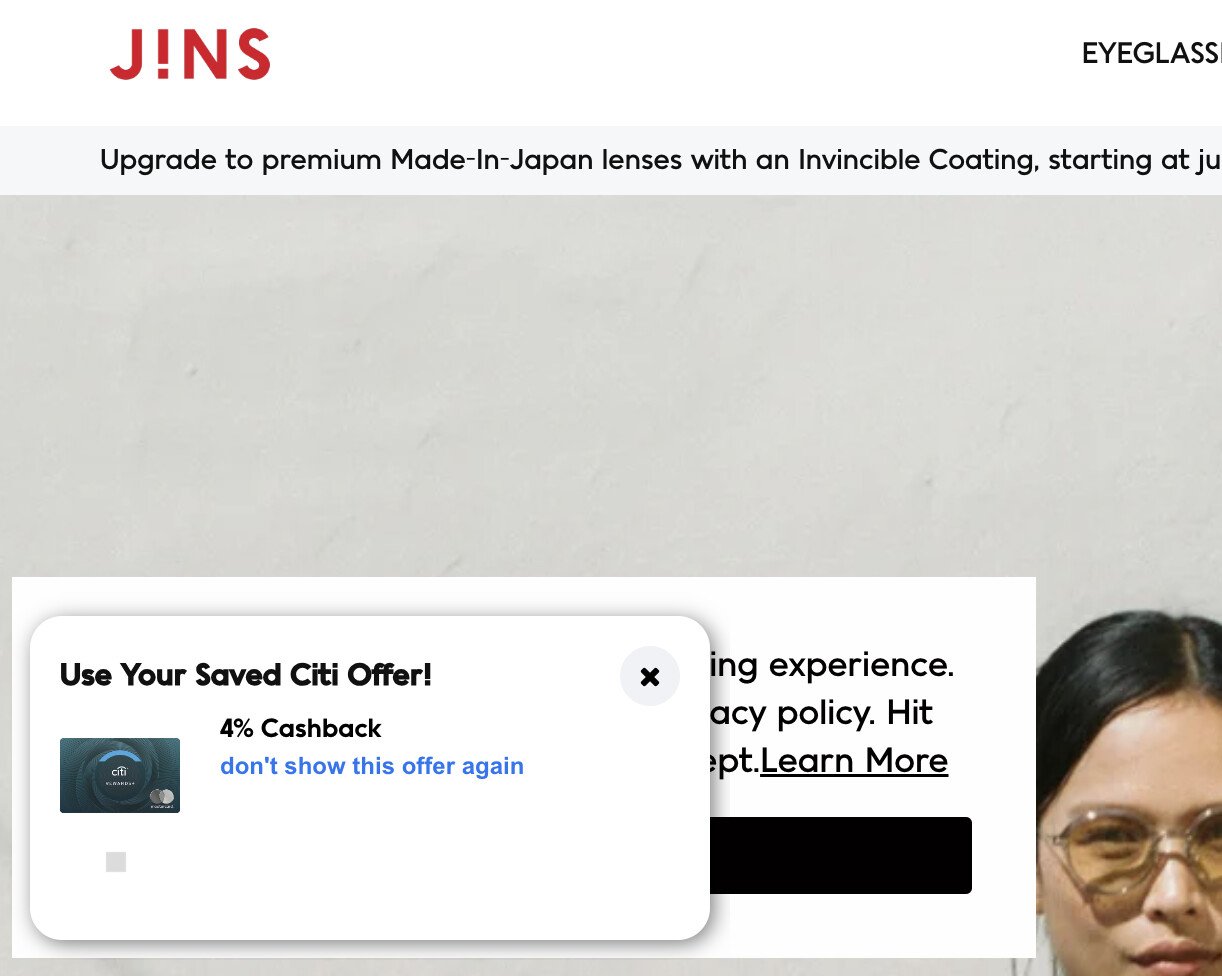The image size is (1222, 976).
Task: Click the JINS logo
Action: tap(190, 55)
